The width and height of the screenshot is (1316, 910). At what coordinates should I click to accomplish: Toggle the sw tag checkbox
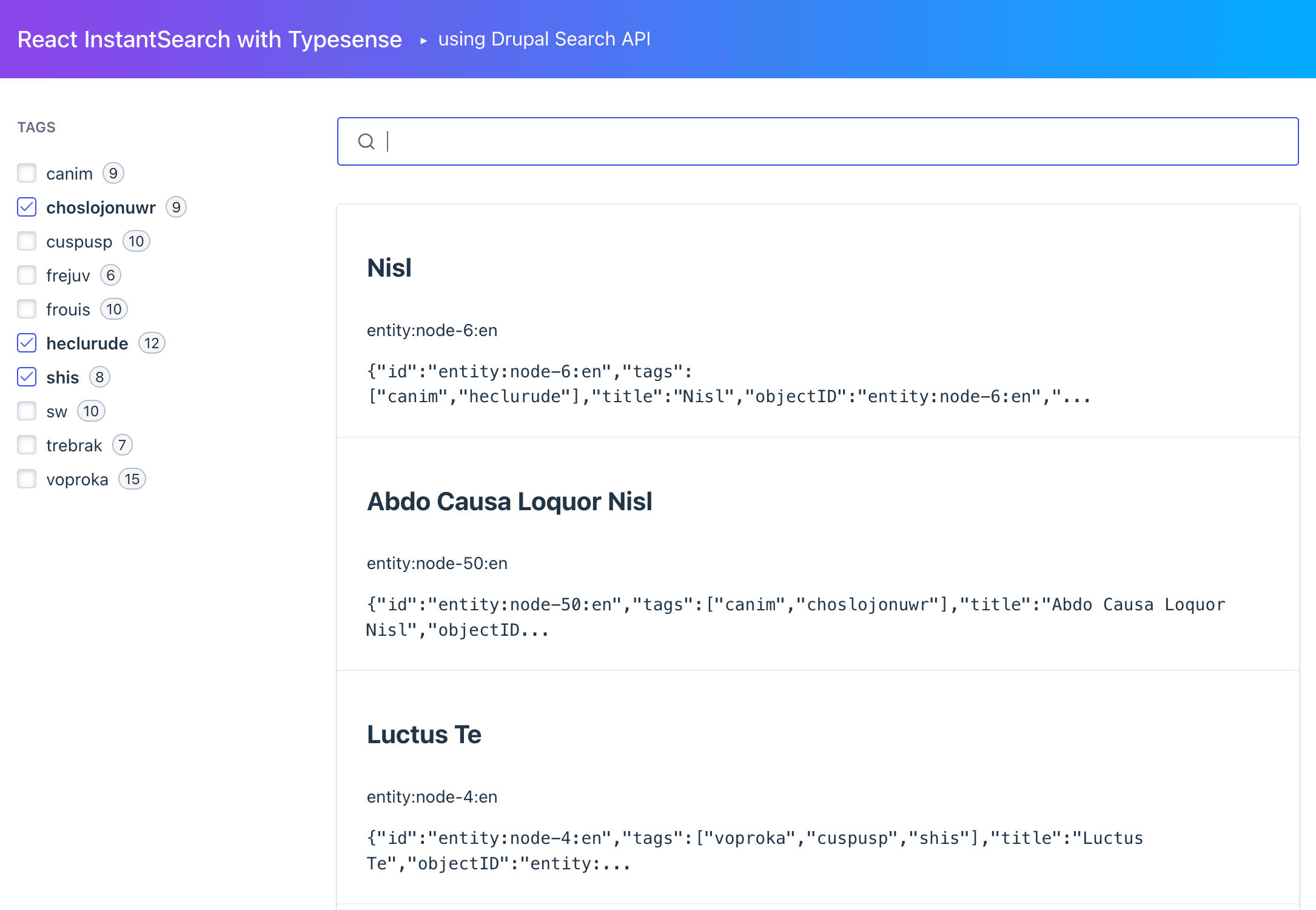tap(27, 411)
